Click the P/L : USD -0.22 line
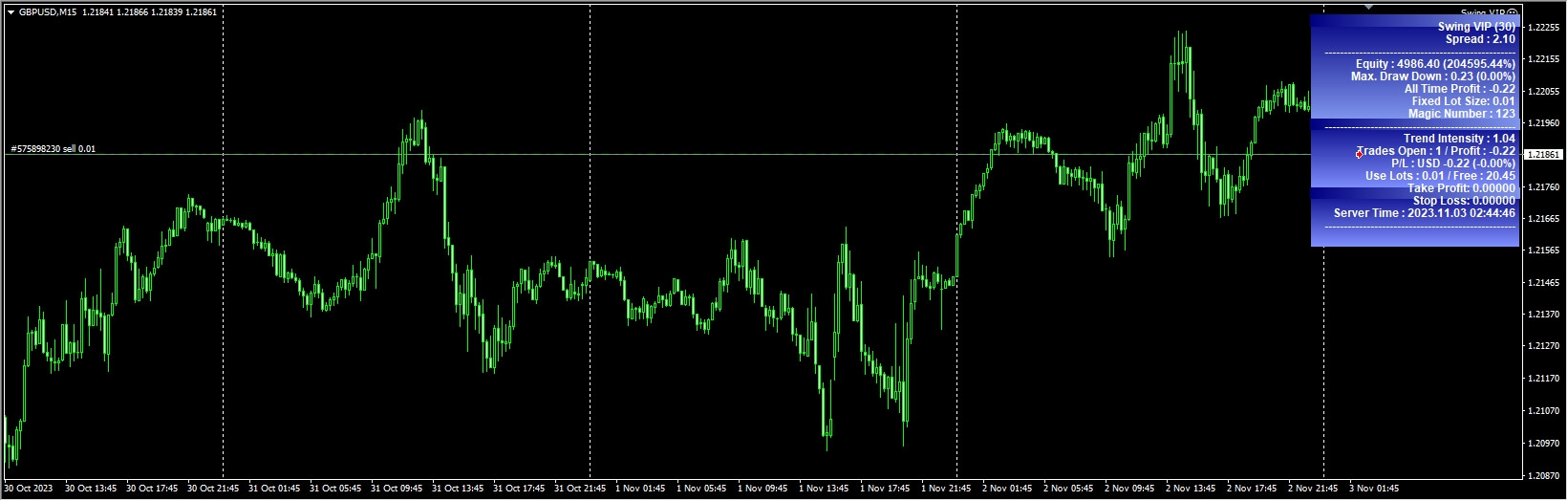1568x501 pixels. coord(1453,163)
